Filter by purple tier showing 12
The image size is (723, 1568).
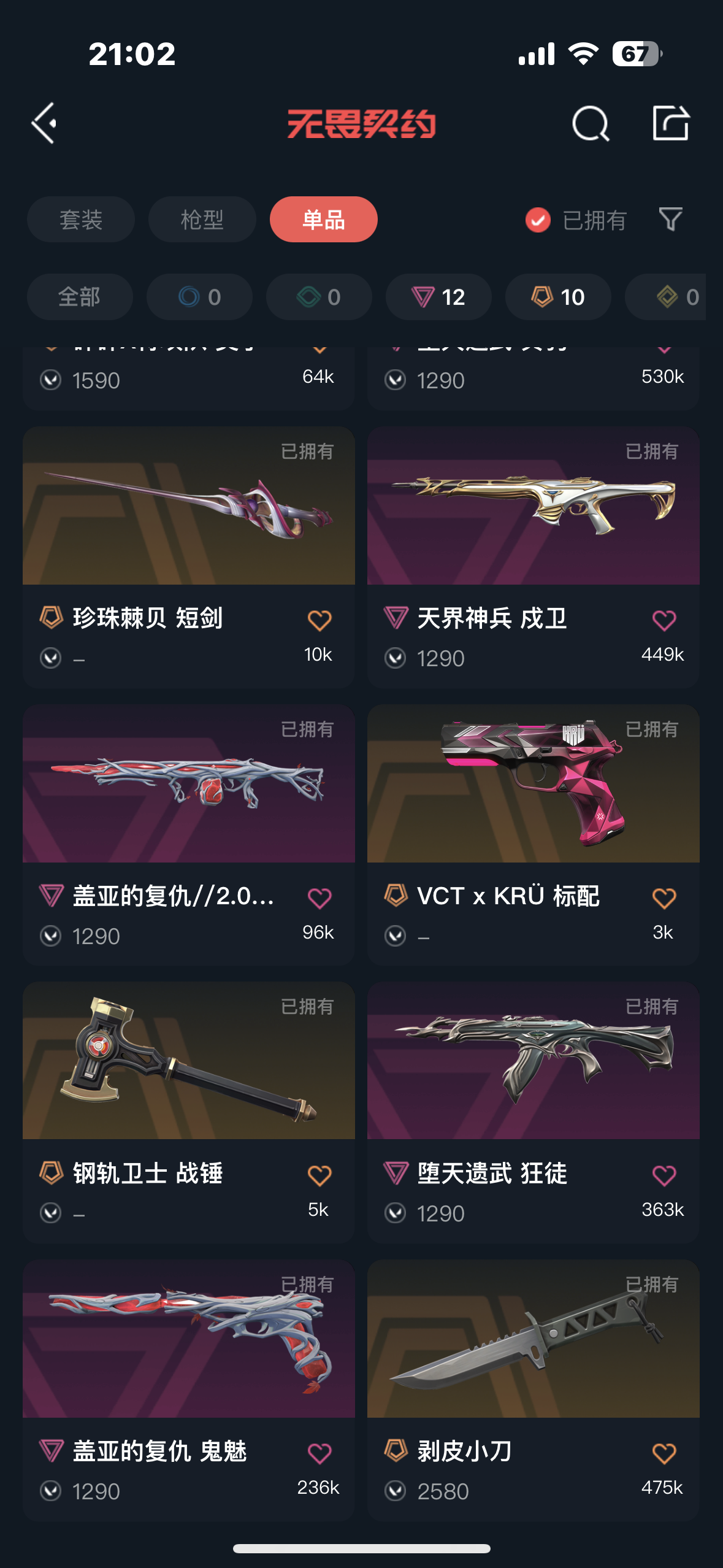(x=438, y=297)
